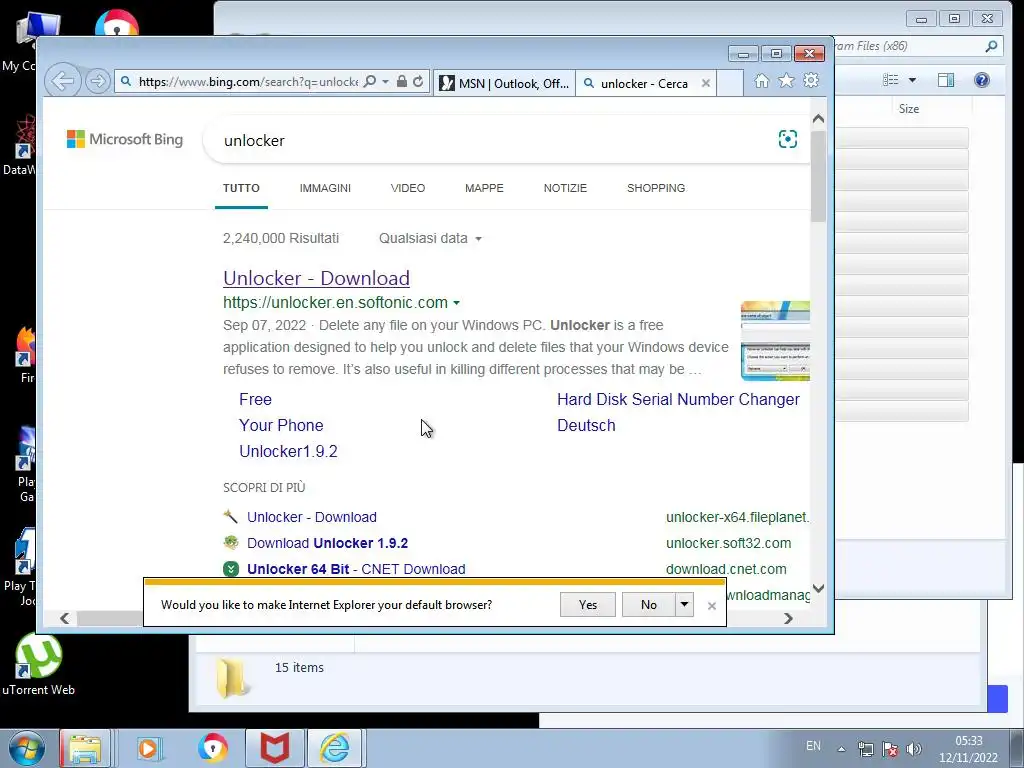Open the Explorer view options dropdown arrow
This screenshot has width=1024, height=768.
pyautogui.click(x=912, y=80)
